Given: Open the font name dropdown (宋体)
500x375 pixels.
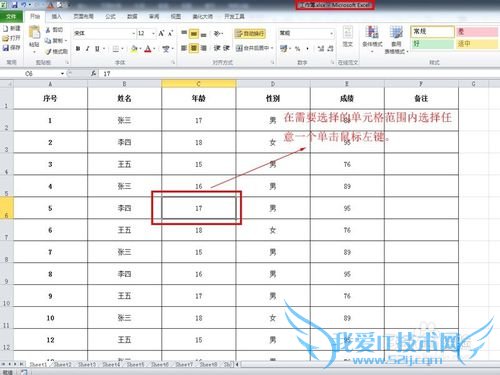Looking at the screenshot, I should click(134, 33).
